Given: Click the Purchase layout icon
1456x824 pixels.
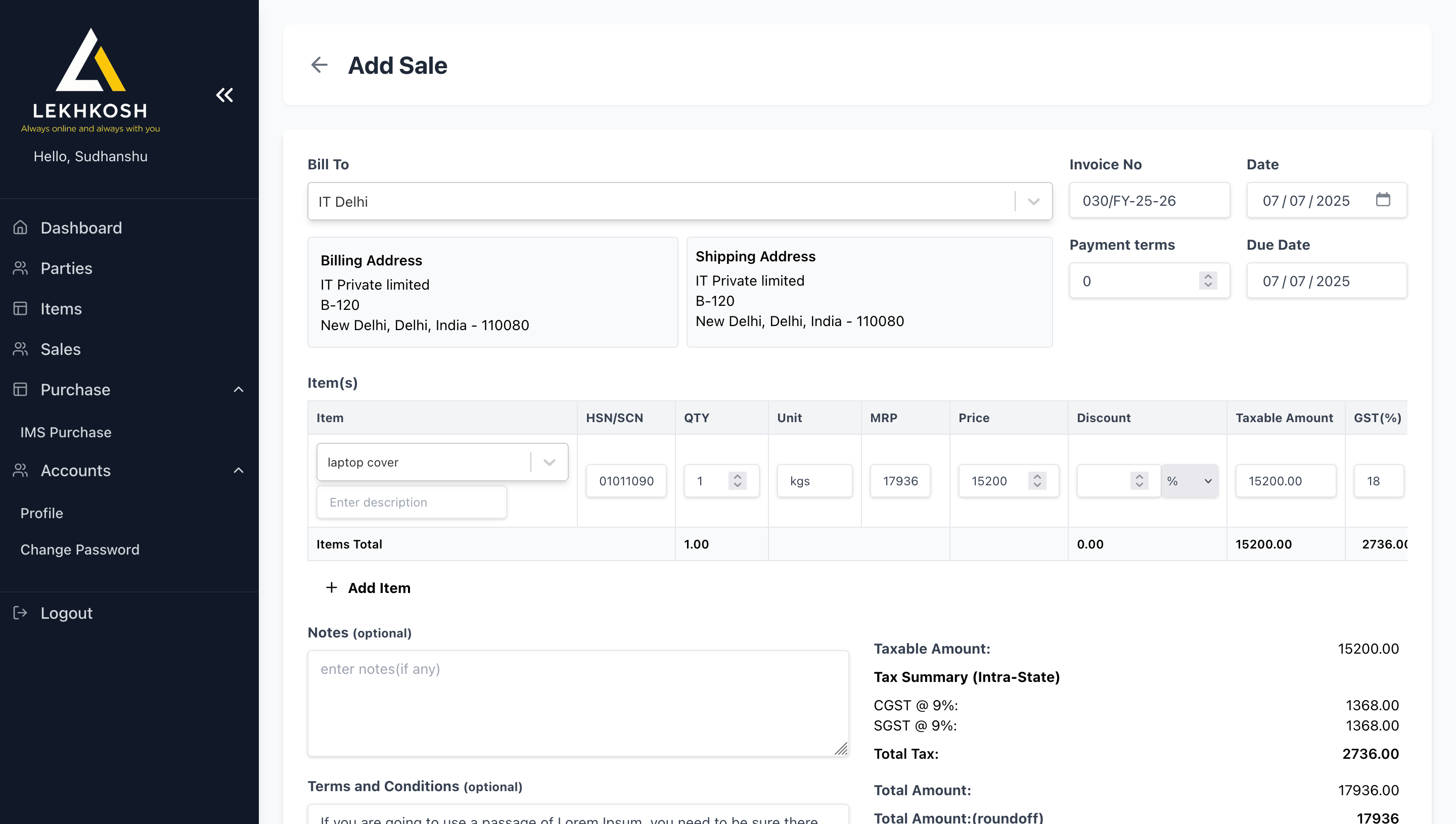Looking at the screenshot, I should (x=20, y=389).
